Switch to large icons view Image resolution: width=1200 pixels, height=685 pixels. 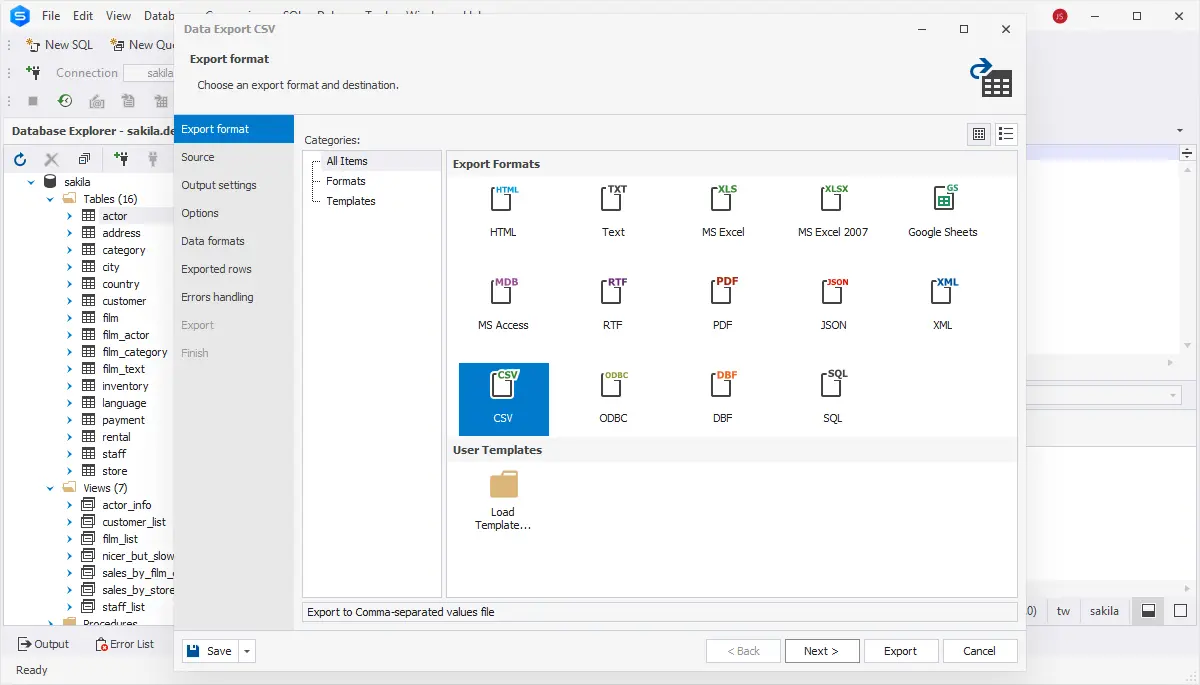[x=979, y=134]
